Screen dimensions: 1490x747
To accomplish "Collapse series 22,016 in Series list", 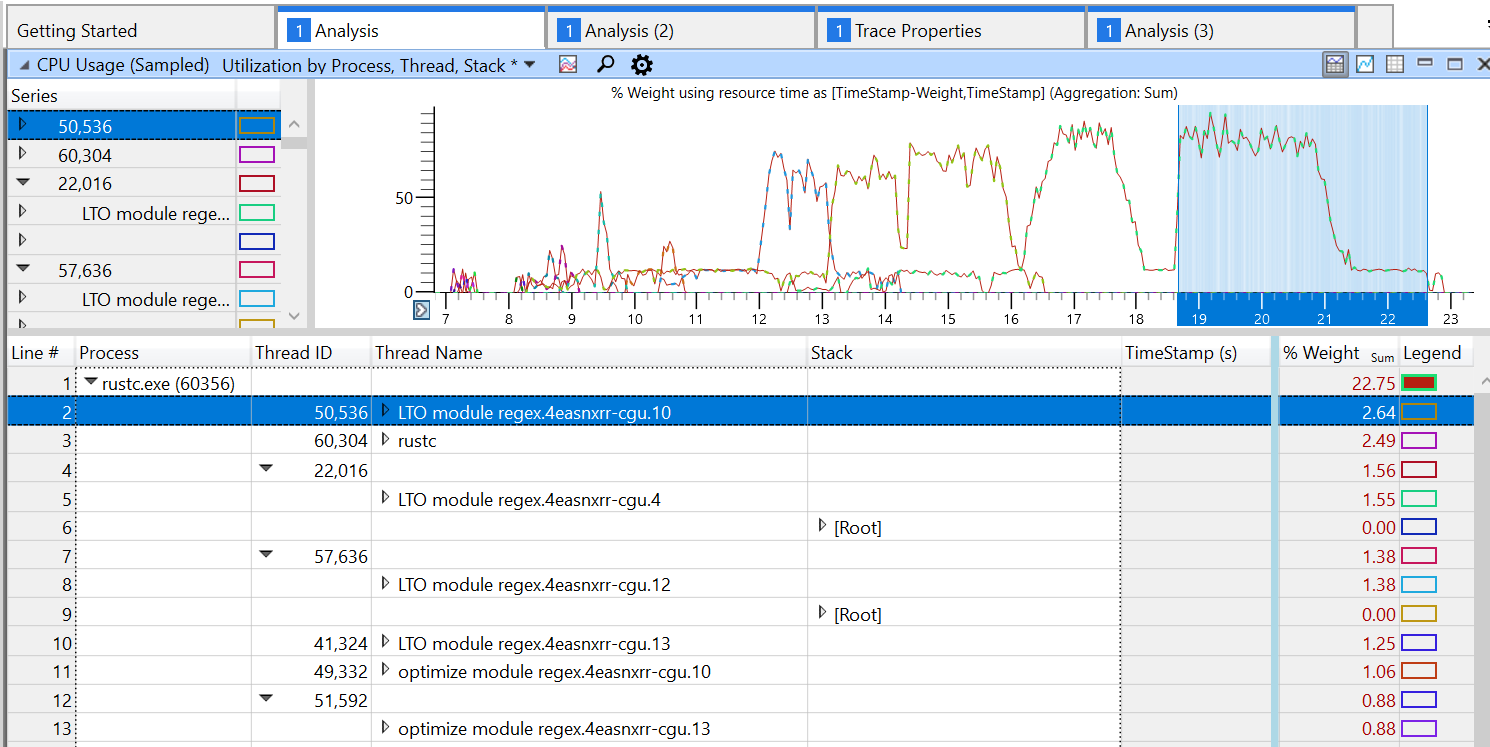I will pyautogui.click(x=23, y=183).
